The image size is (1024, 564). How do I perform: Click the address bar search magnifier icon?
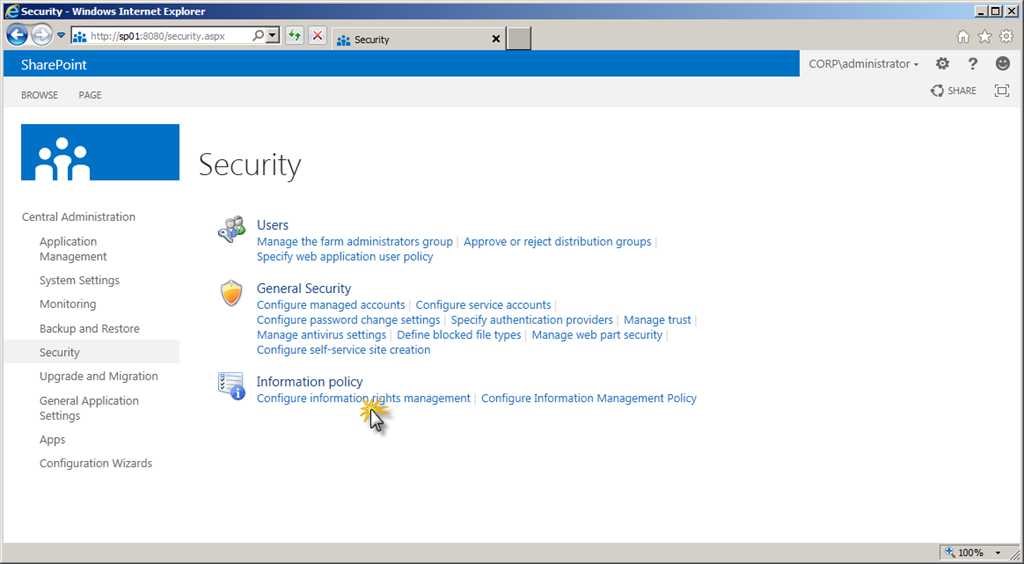pyautogui.click(x=259, y=36)
